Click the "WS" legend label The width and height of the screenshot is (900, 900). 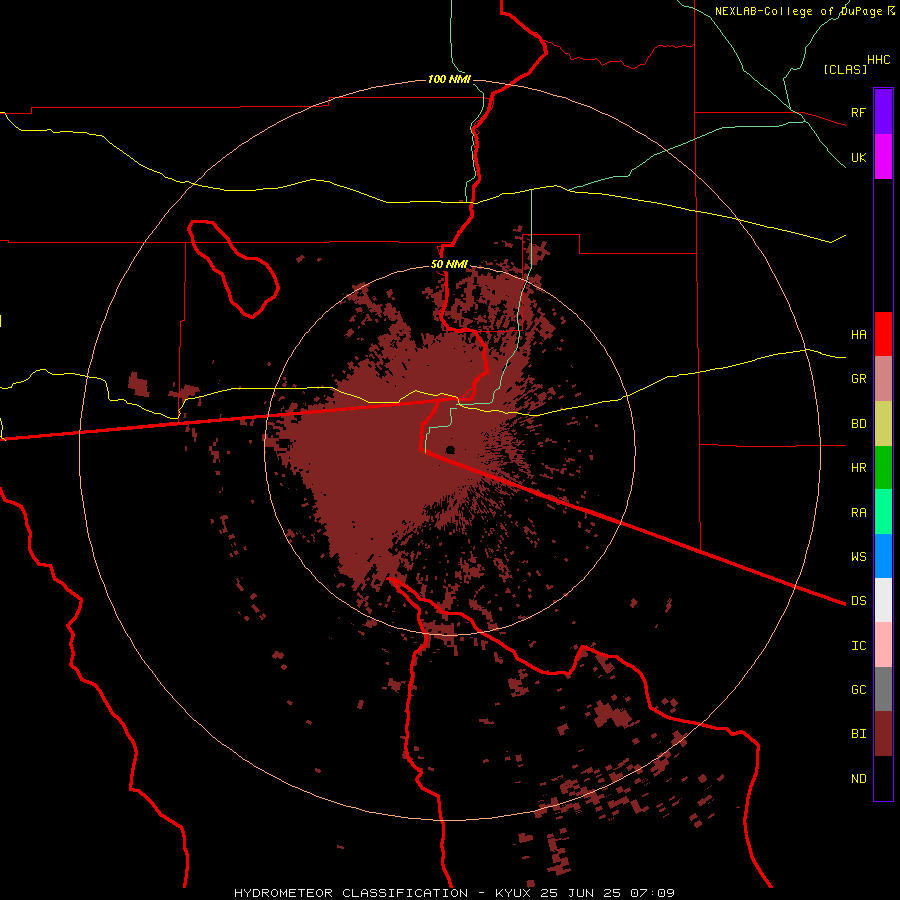pyautogui.click(x=858, y=556)
